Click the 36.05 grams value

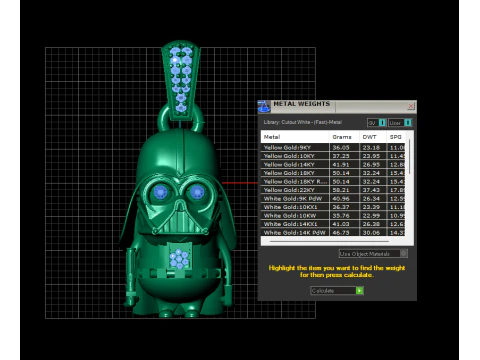point(341,147)
